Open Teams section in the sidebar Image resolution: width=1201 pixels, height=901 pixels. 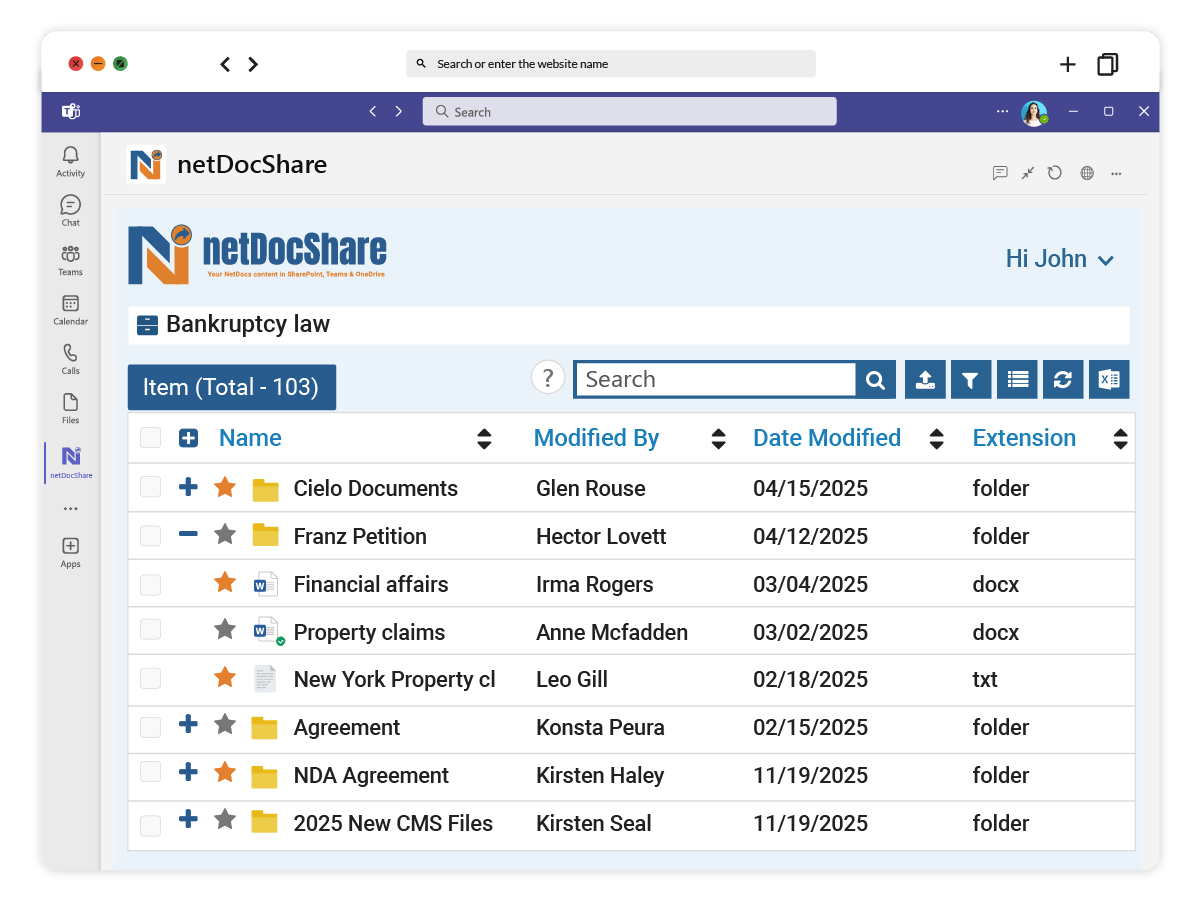click(x=70, y=260)
